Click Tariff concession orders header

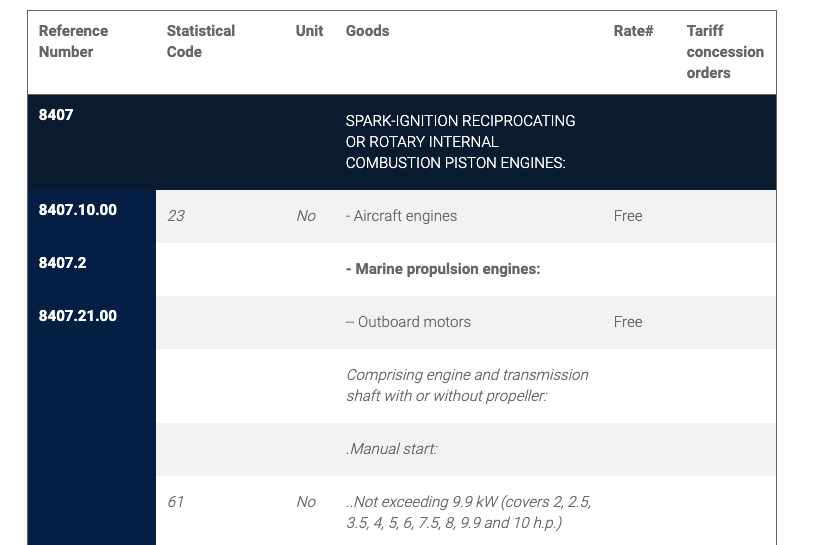click(x=725, y=52)
